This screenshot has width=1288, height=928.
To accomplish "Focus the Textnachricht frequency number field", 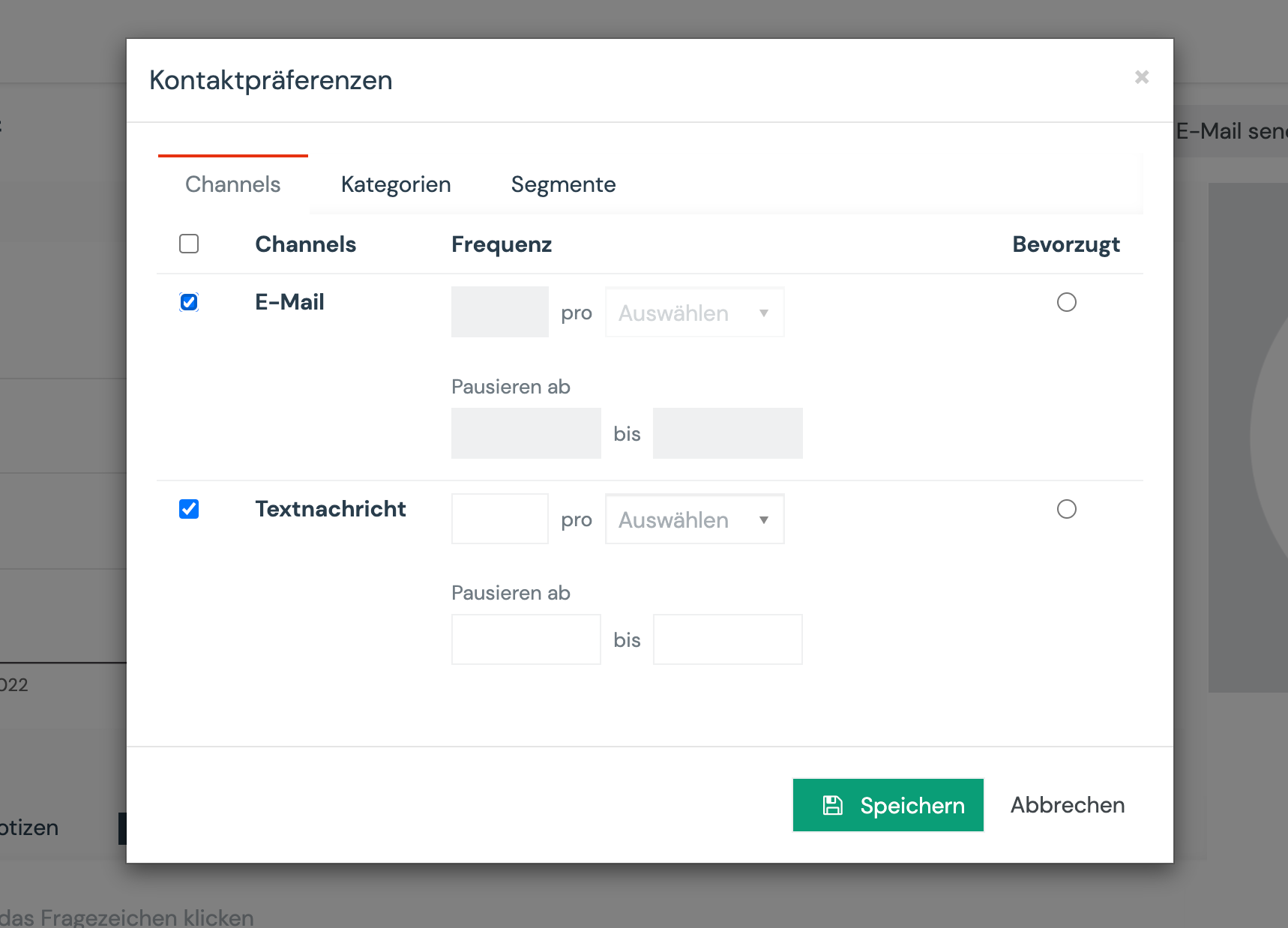I will (499, 519).
